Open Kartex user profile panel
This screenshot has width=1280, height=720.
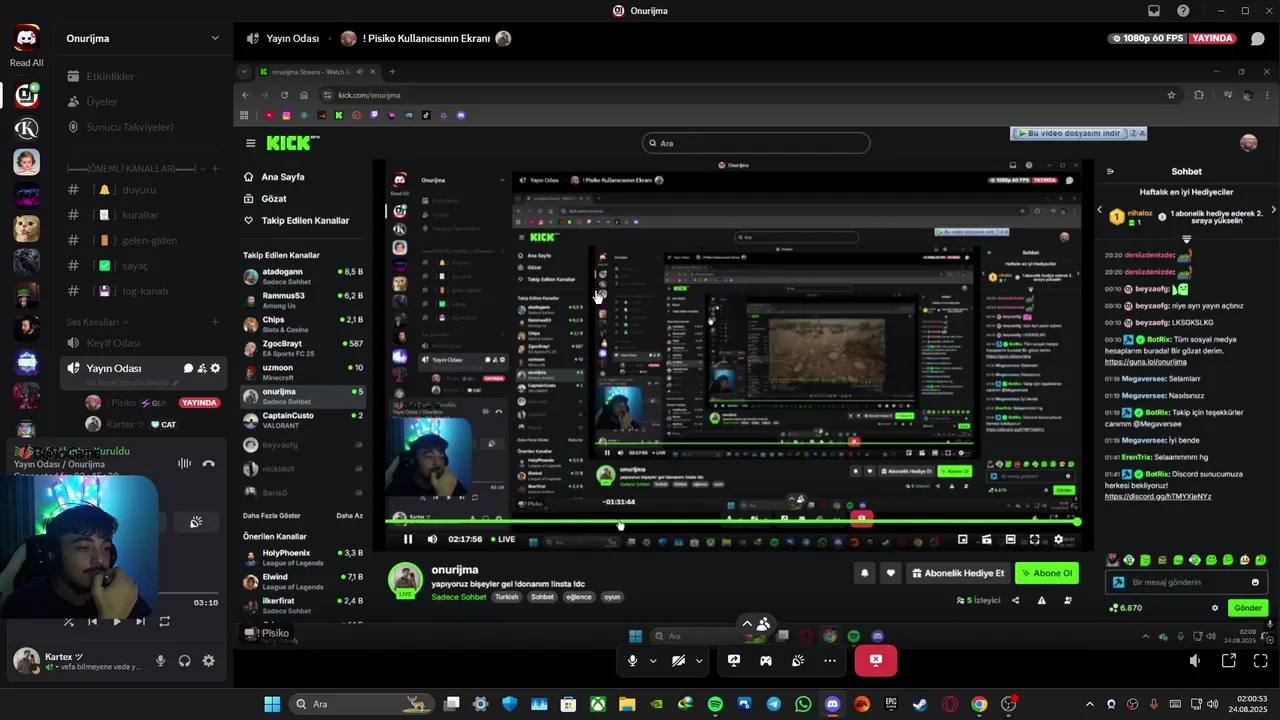pos(76,661)
